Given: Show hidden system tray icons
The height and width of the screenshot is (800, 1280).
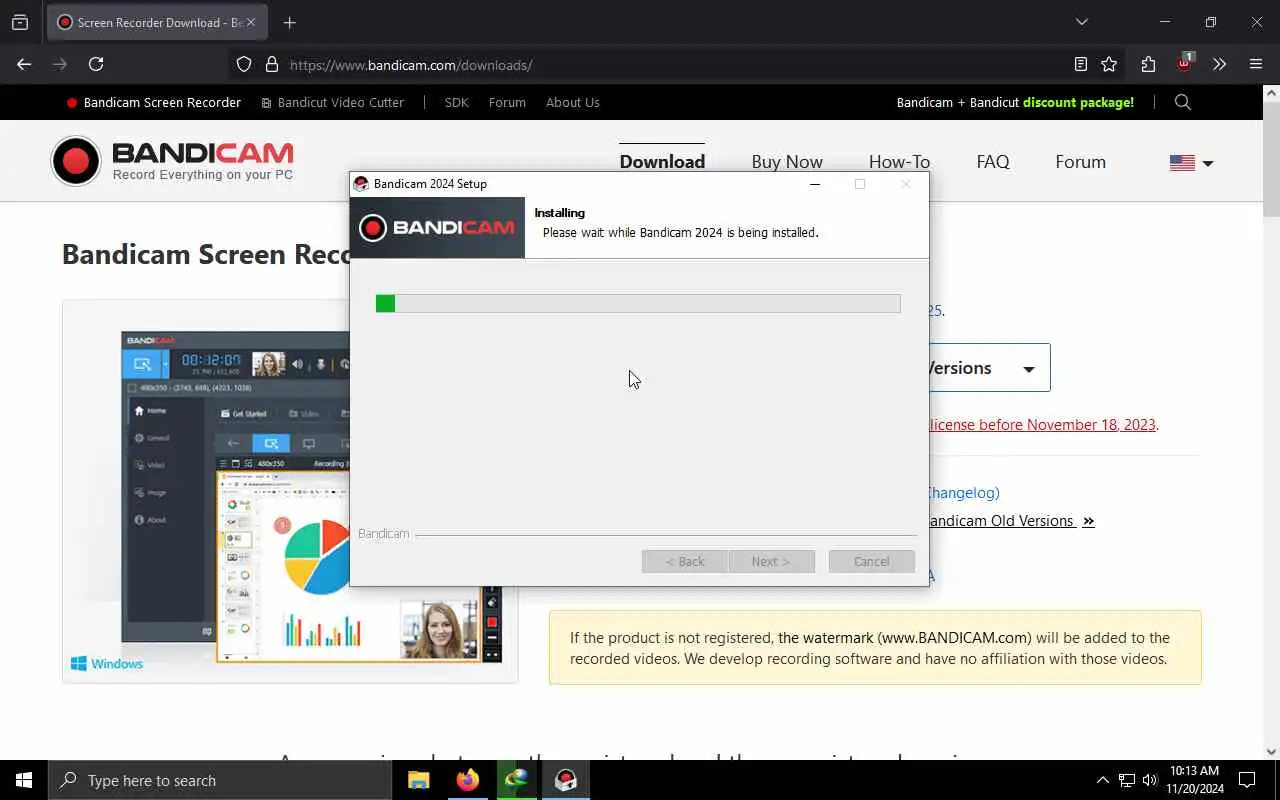Looking at the screenshot, I should pos(1102,780).
